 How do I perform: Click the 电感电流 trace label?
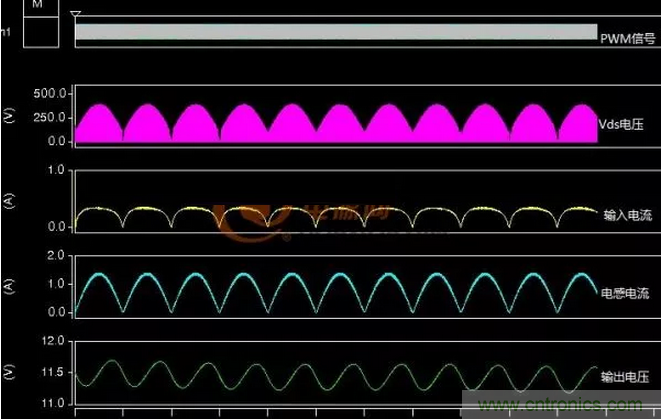626,293
